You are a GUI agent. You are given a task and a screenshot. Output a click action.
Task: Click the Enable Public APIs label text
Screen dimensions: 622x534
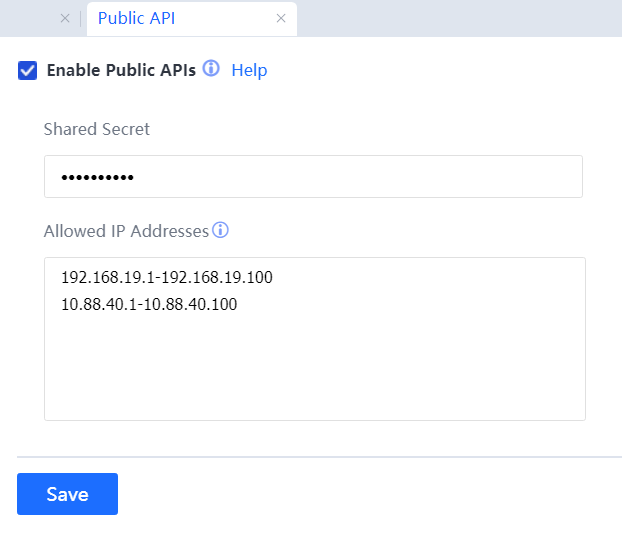click(x=120, y=70)
